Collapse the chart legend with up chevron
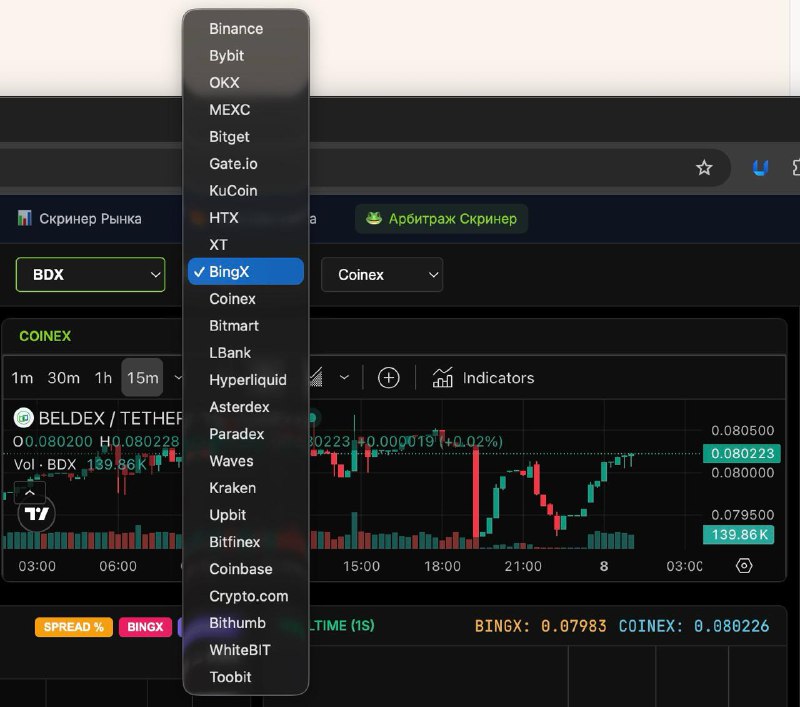Image resolution: width=800 pixels, height=707 pixels. tap(30, 493)
